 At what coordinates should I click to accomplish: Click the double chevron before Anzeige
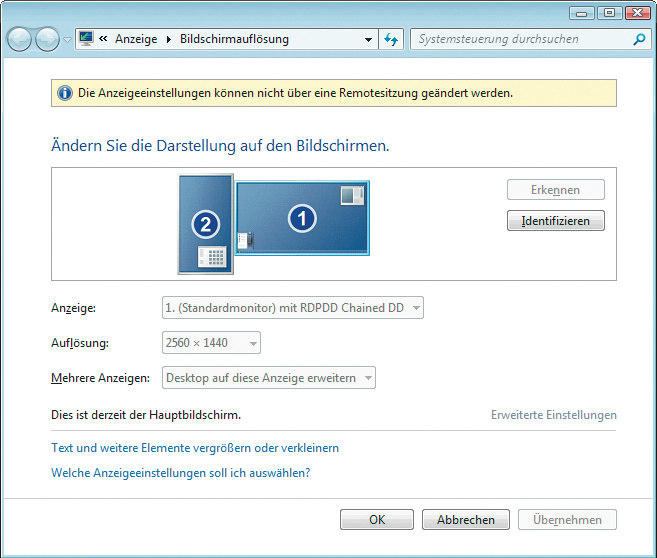pos(103,39)
